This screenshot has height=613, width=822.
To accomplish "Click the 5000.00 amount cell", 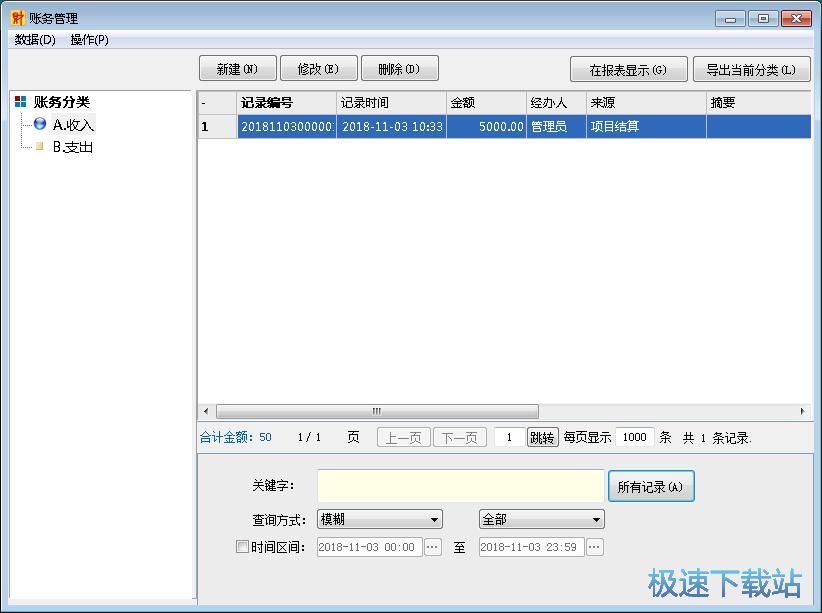I will [x=486, y=126].
